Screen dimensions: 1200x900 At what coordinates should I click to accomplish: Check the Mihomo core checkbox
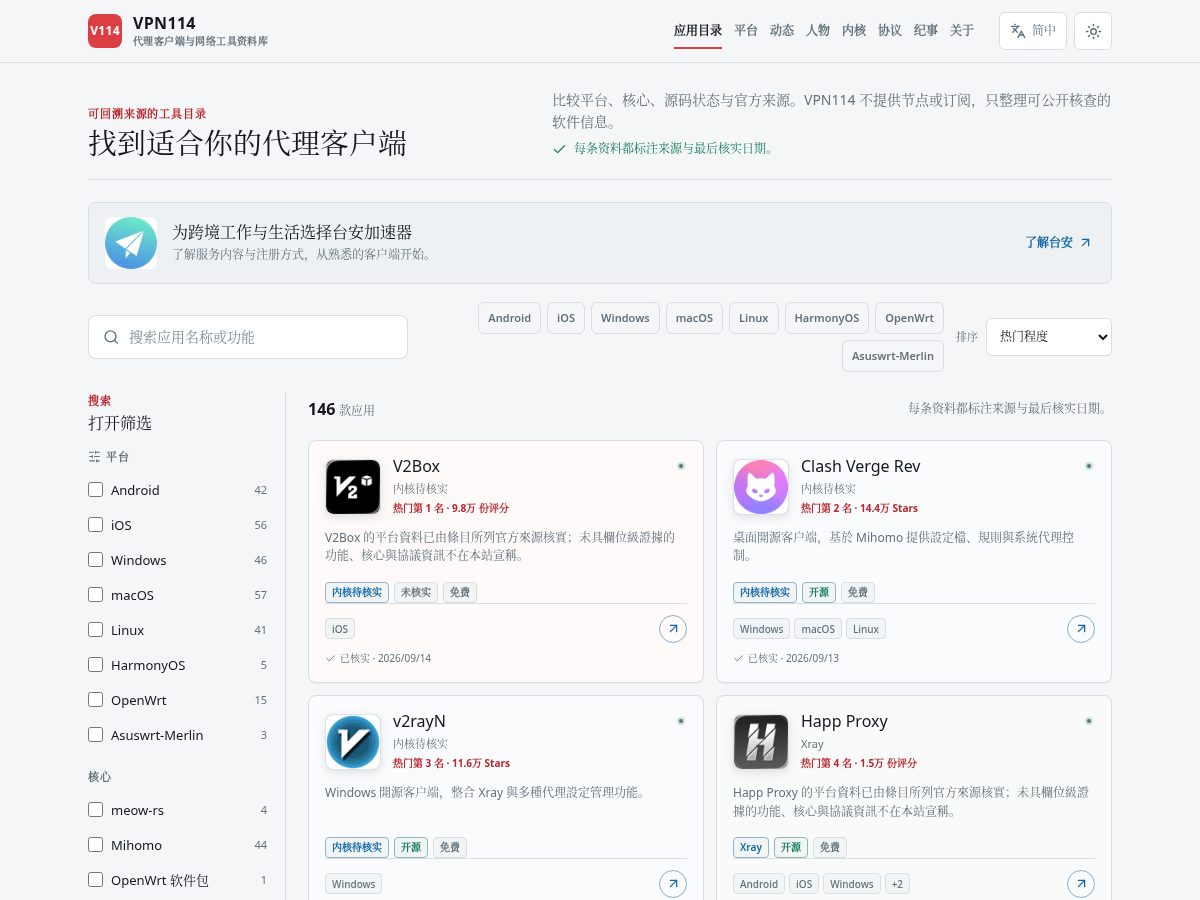[x=96, y=845]
